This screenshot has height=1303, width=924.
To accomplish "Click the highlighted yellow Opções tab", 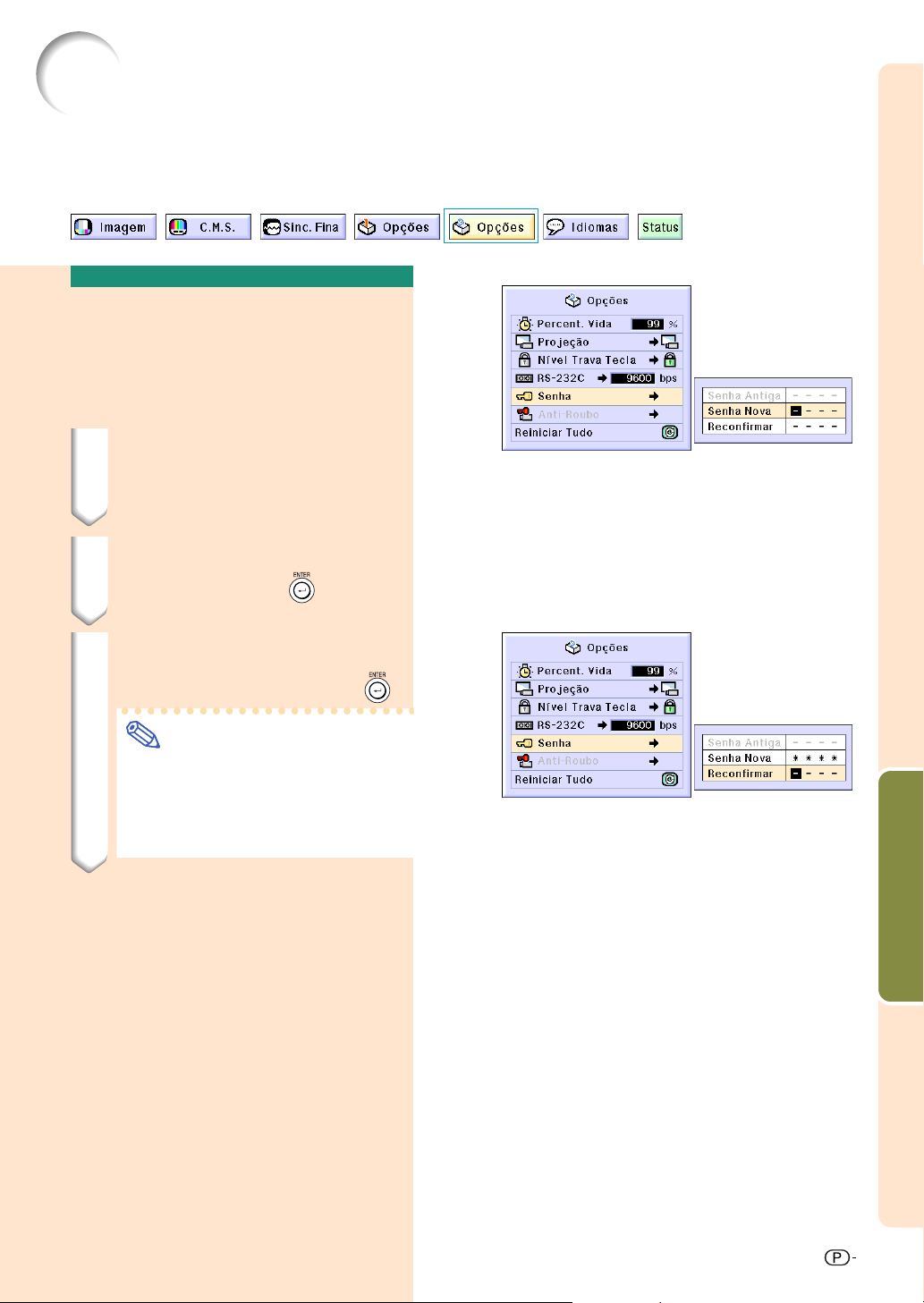I will point(491,227).
